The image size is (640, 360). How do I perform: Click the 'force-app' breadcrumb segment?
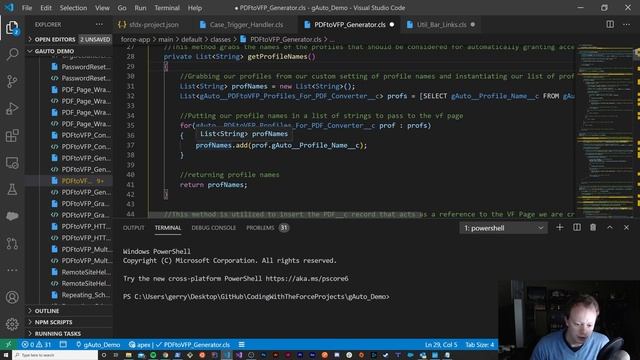(136, 39)
